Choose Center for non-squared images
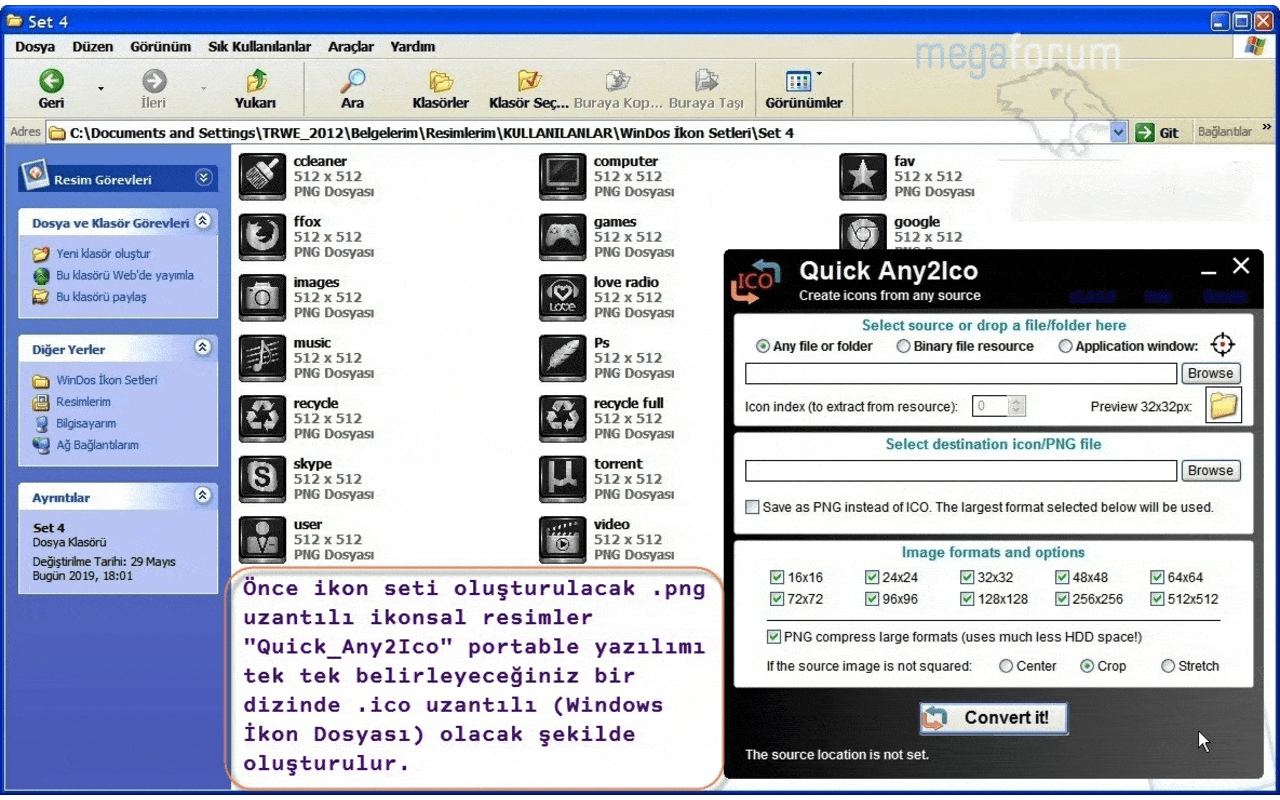The height and width of the screenshot is (800, 1280). pyautogui.click(x=1006, y=666)
